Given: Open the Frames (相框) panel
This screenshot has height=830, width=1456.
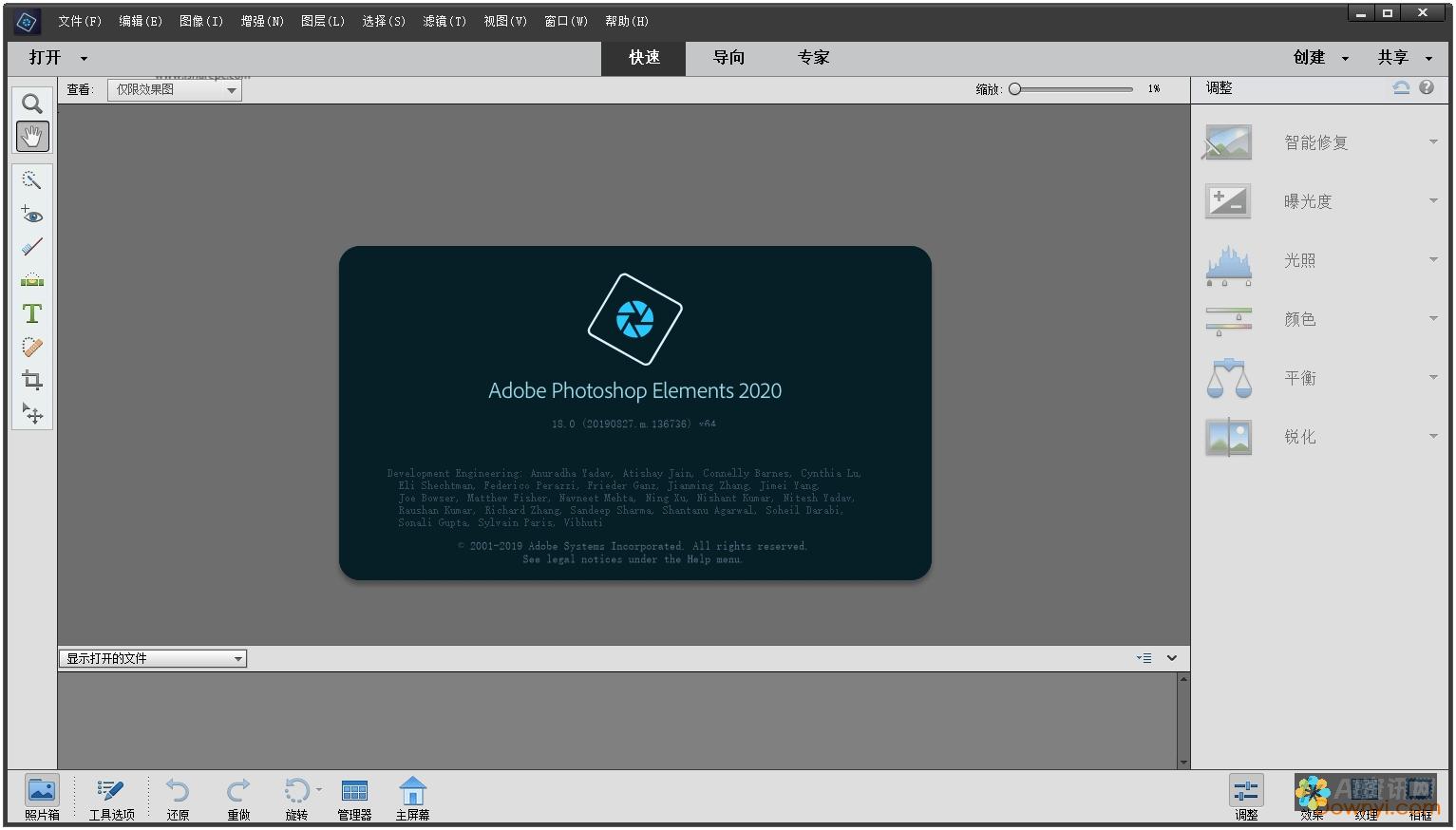Looking at the screenshot, I should [x=1421, y=798].
